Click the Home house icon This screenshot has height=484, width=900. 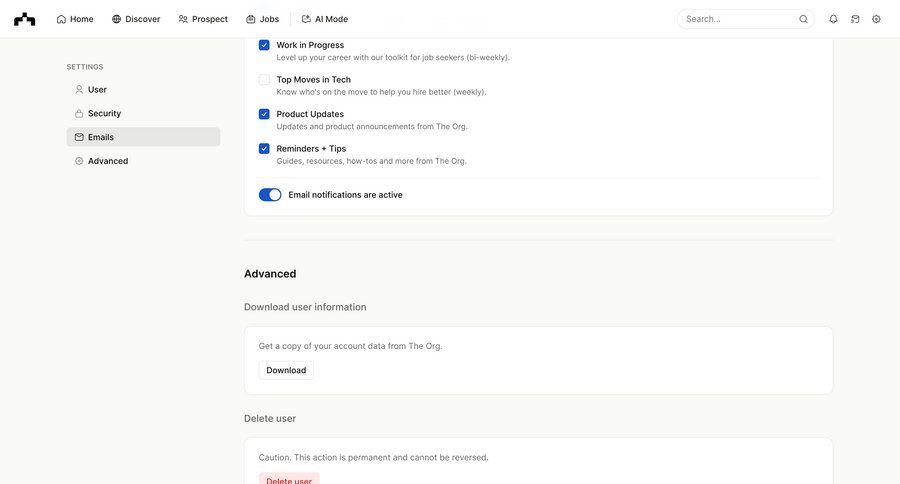61,19
